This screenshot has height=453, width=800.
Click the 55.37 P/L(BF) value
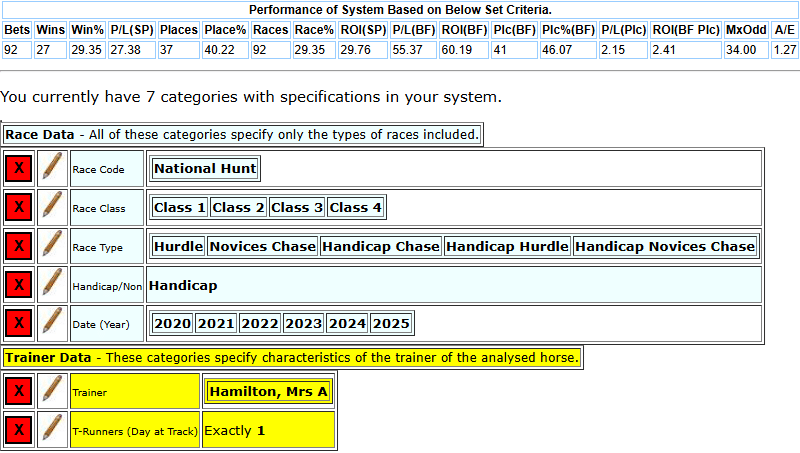click(x=413, y=50)
